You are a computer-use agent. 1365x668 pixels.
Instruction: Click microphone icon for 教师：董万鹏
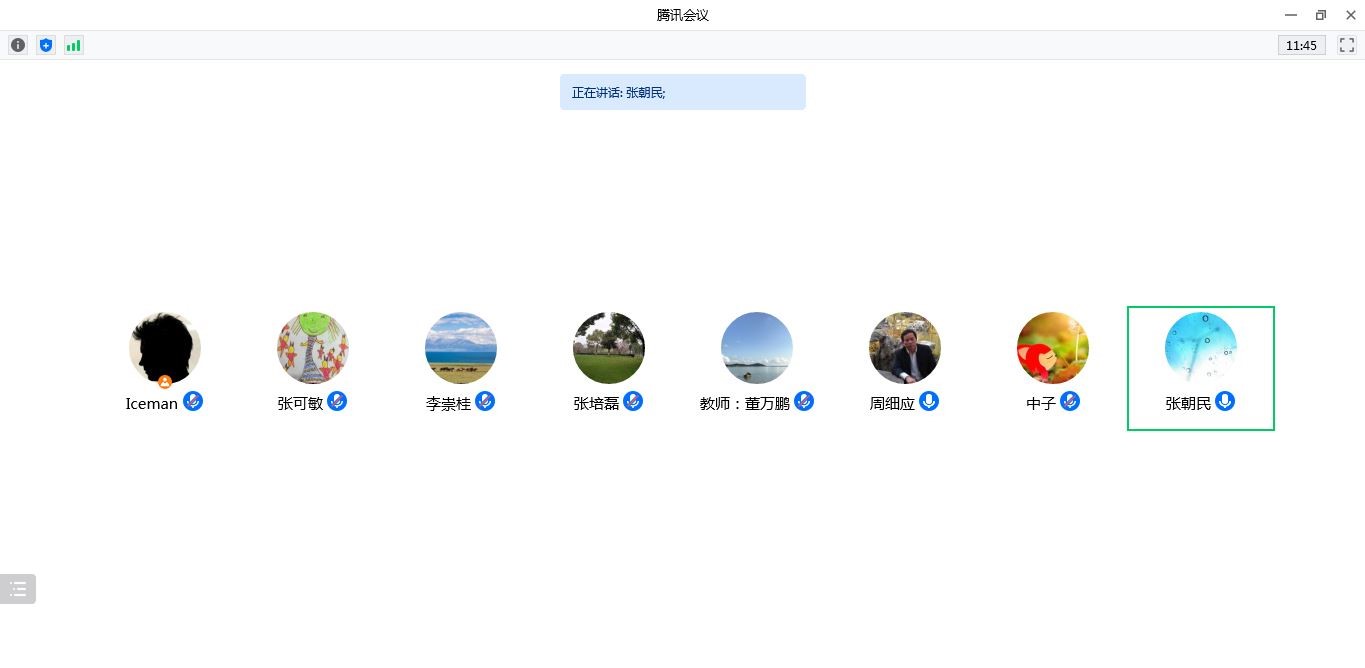[x=804, y=402]
